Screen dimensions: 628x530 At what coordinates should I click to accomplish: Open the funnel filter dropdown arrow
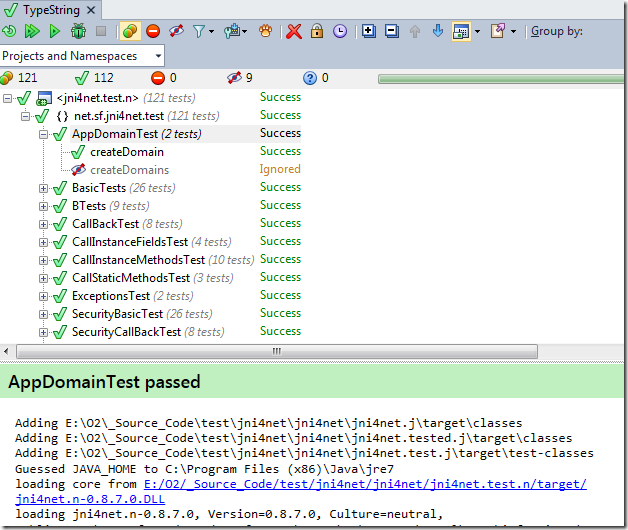click(211, 32)
